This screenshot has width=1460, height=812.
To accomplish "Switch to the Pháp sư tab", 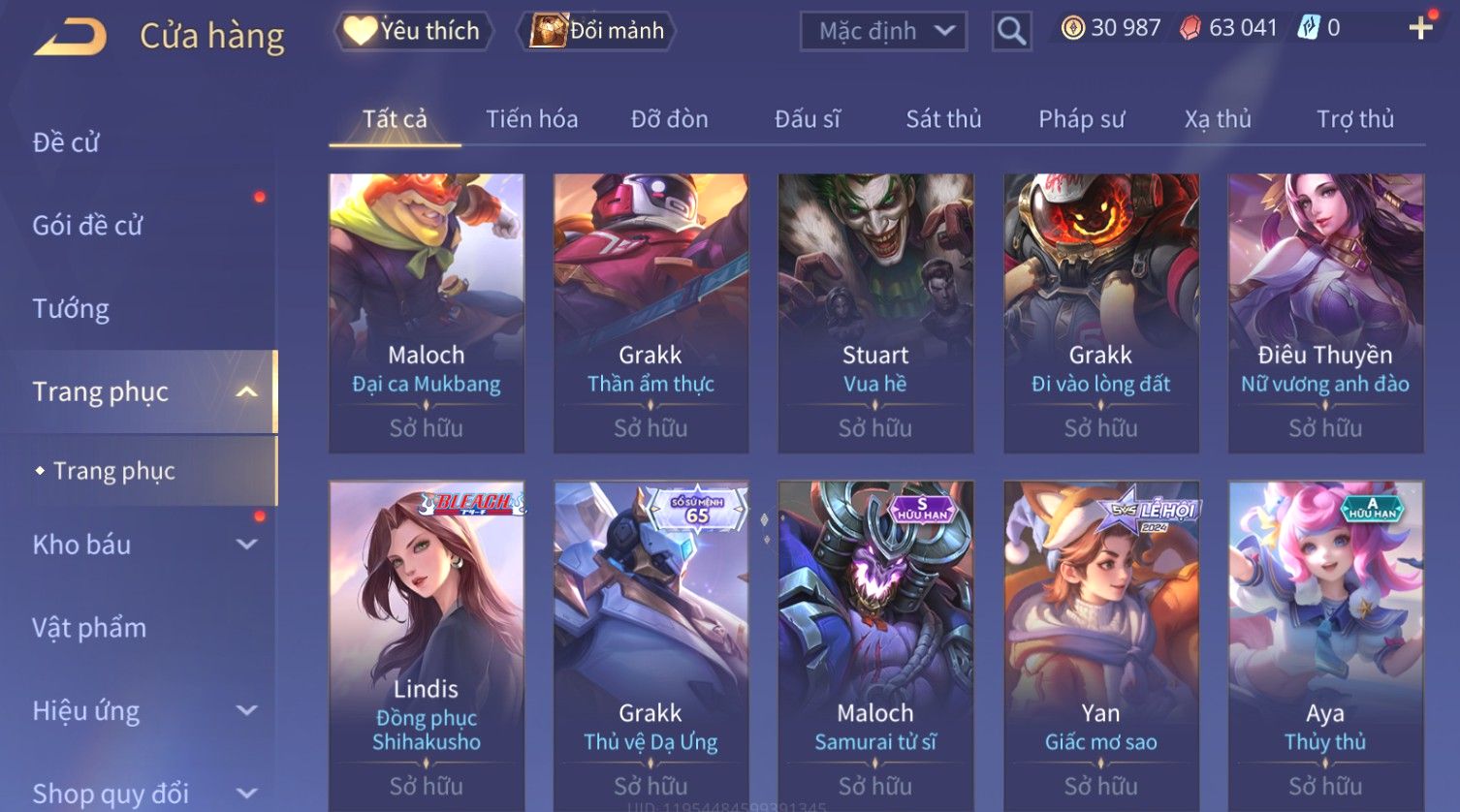I will (x=1081, y=119).
